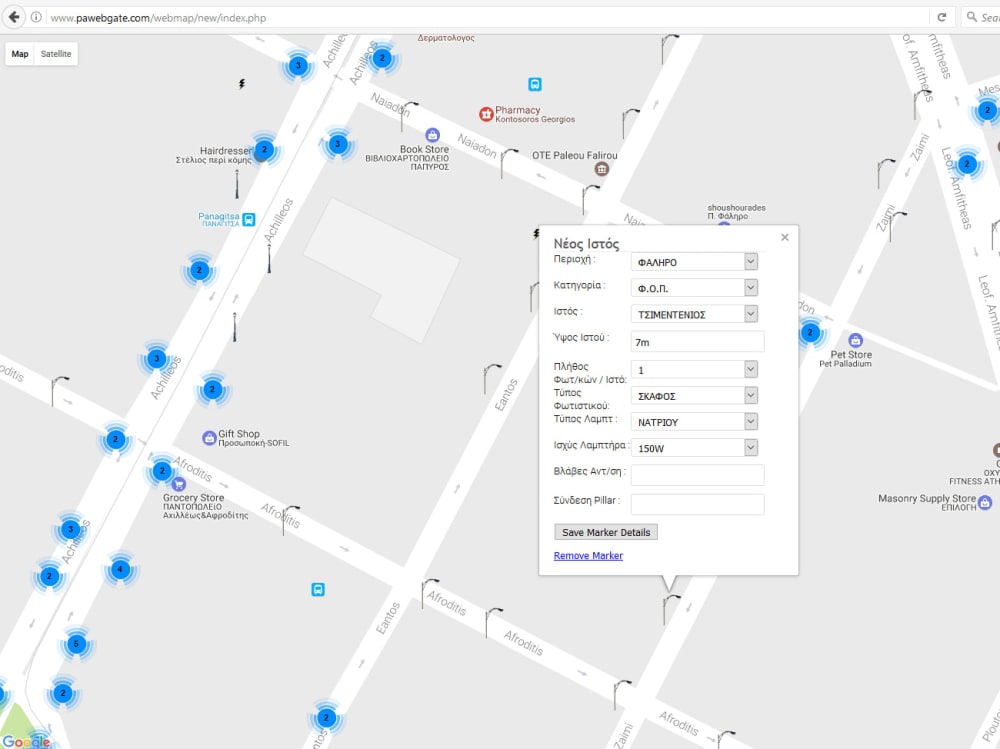Select the blue cluster marker labeled 5
This screenshot has width=1000, height=749.
(x=76, y=645)
